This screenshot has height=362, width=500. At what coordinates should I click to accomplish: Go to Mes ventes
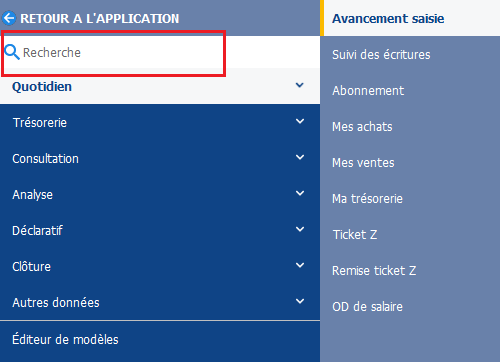pyautogui.click(x=363, y=163)
